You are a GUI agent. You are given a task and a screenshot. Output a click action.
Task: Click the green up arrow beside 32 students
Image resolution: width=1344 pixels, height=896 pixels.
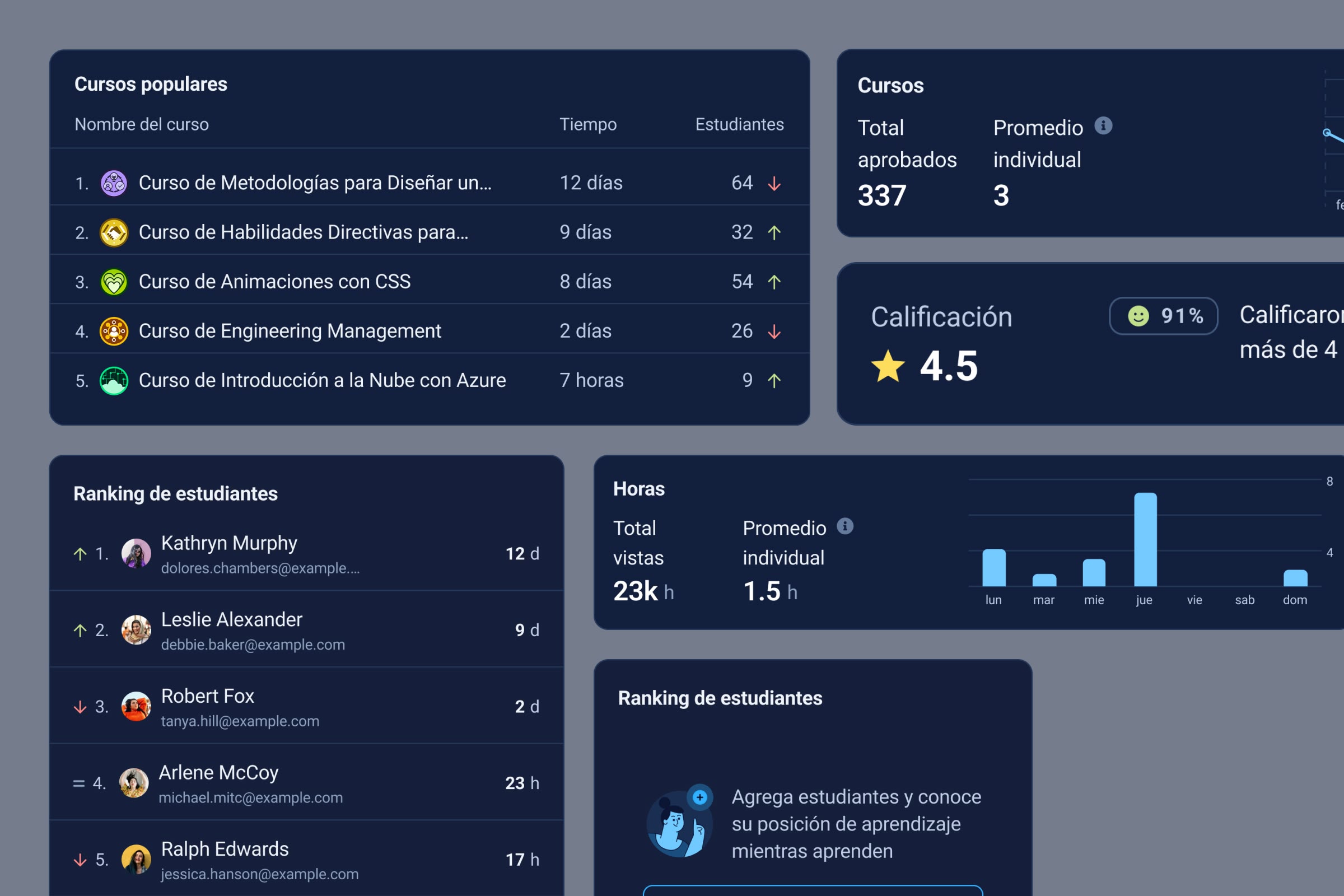[775, 232]
